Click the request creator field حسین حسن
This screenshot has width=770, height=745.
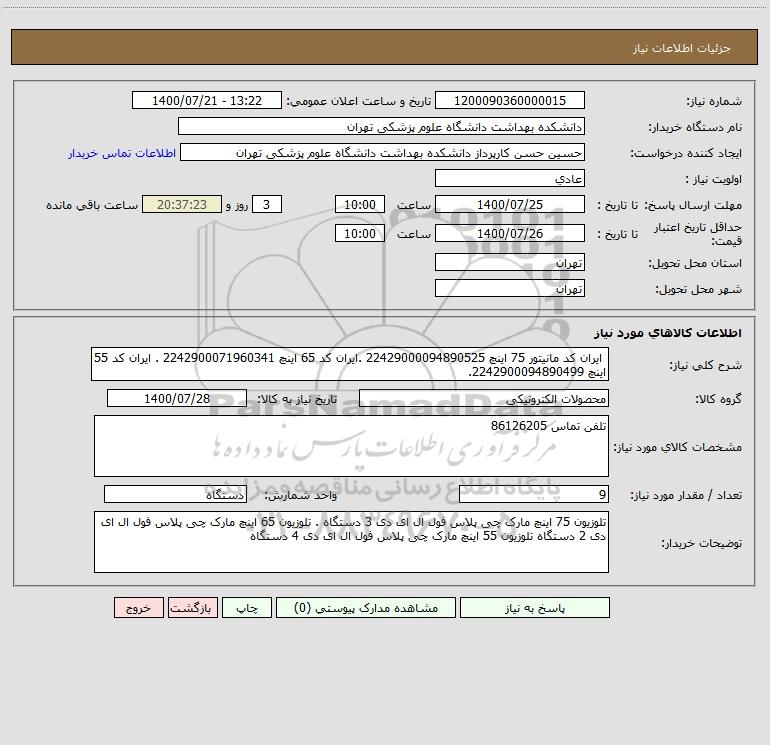(x=382, y=152)
